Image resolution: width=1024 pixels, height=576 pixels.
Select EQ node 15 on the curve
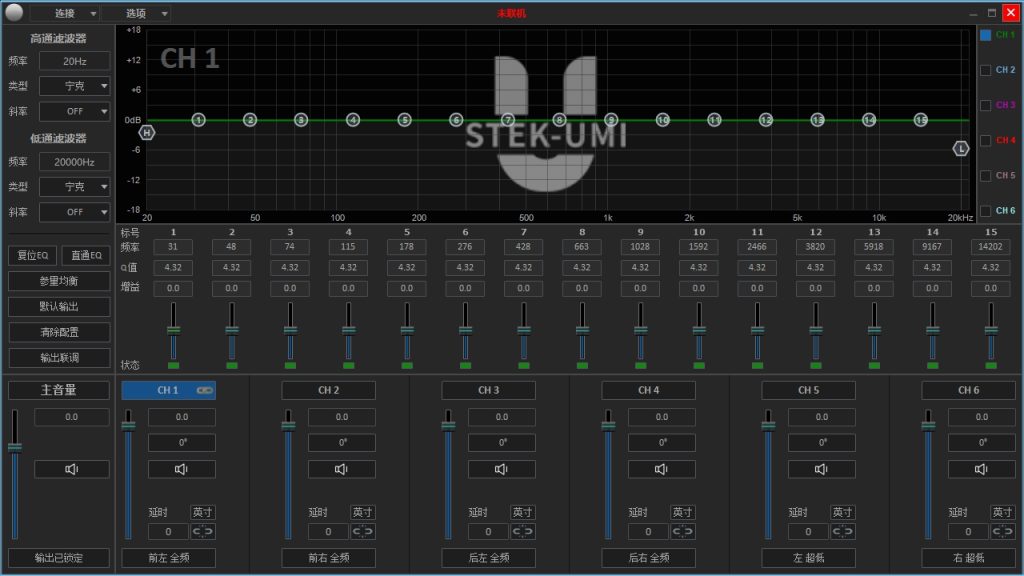click(x=921, y=120)
